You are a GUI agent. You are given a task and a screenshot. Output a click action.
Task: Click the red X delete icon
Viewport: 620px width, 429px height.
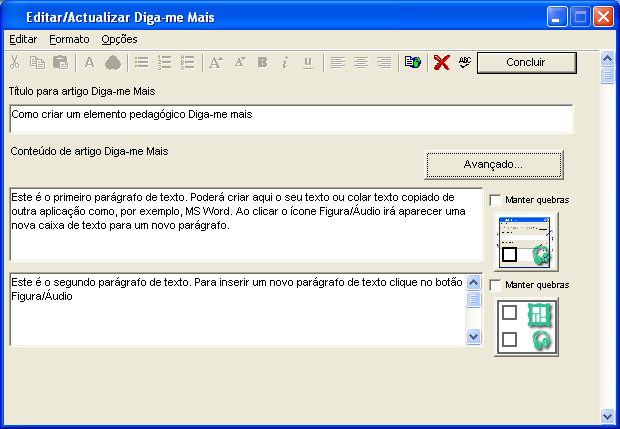[441, 63]
